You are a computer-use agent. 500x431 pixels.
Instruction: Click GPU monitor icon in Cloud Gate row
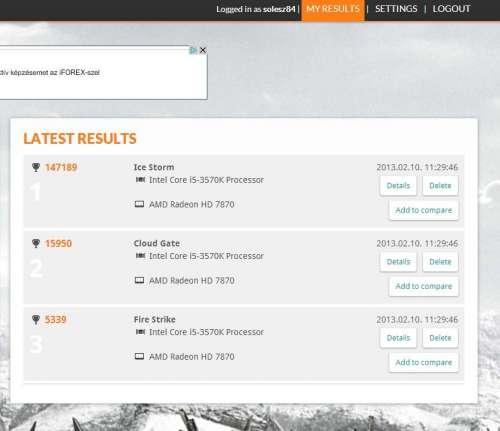(139, 280)
